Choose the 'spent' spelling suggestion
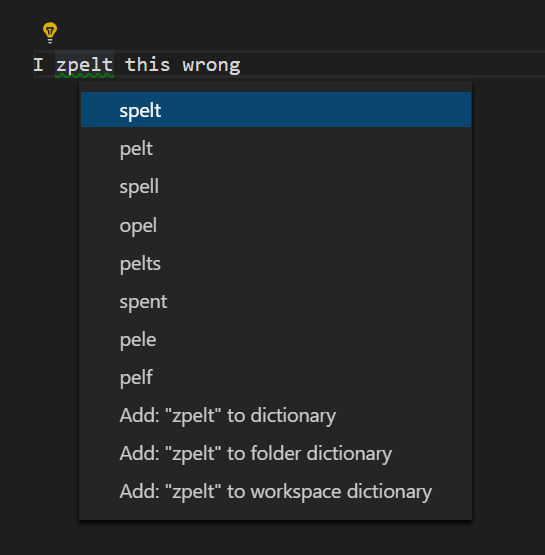The height and width of the screenshot is (555, 545). click(276, 302)
